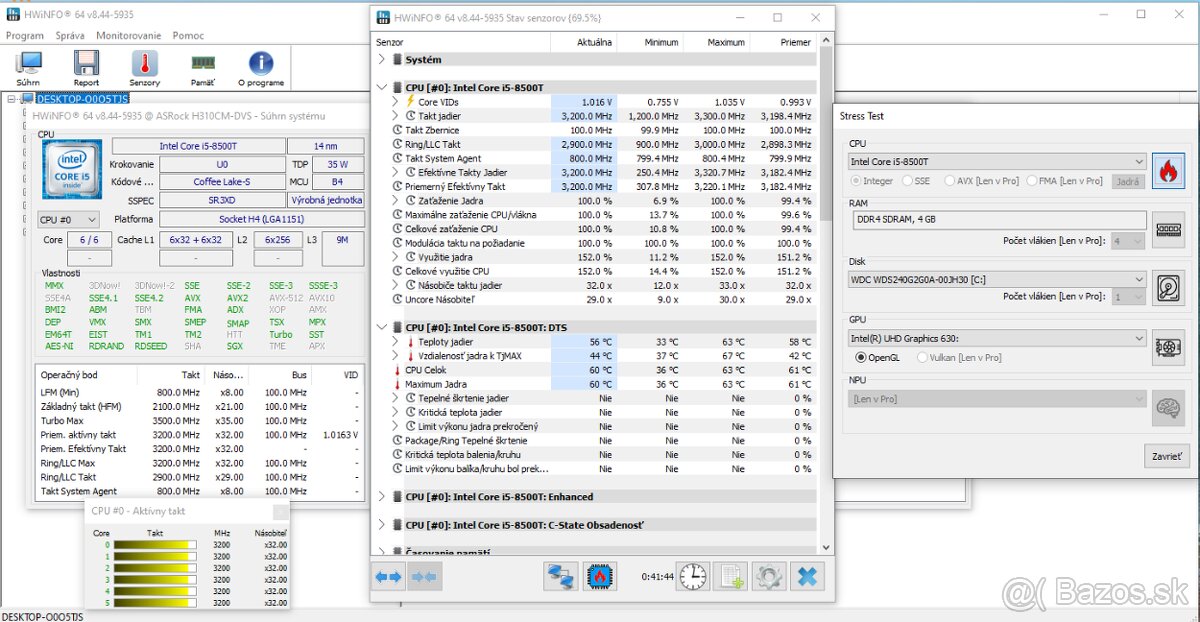Expand the C-State Obsadenosť group
Screen dimensions: 1200x622
click(x=381, y=525)
